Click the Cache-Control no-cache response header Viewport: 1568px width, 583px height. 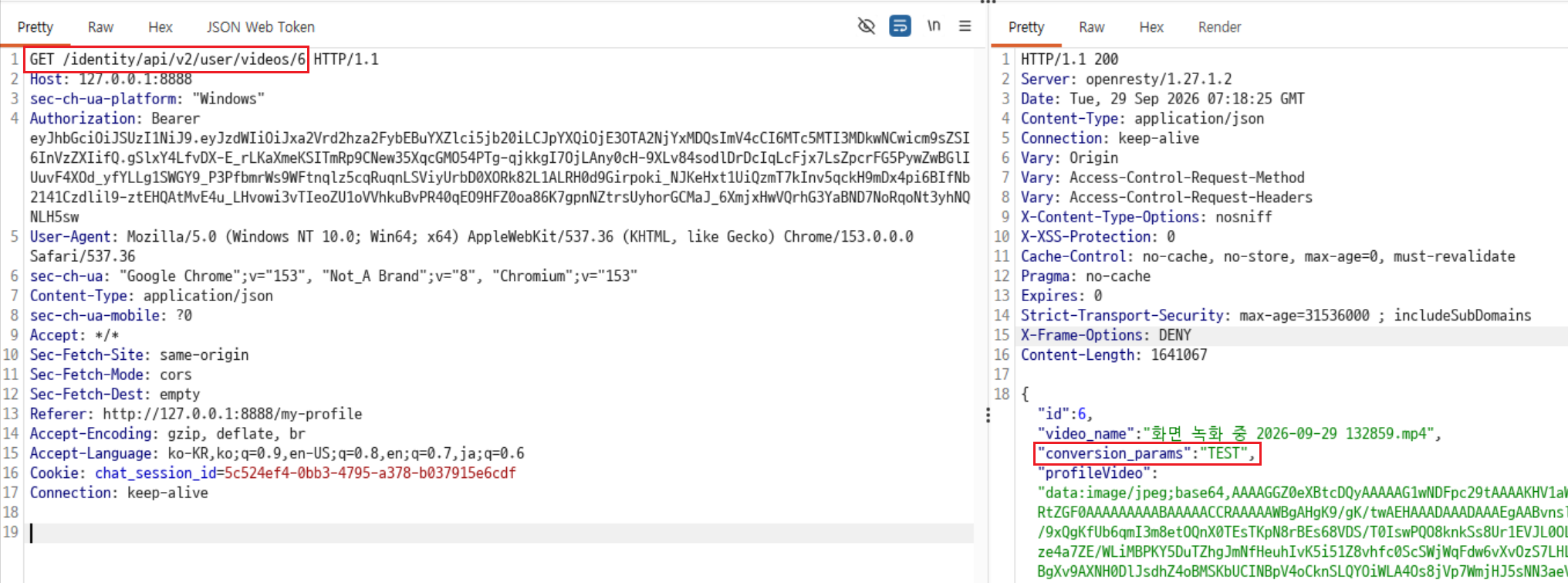pos(1268,256)
